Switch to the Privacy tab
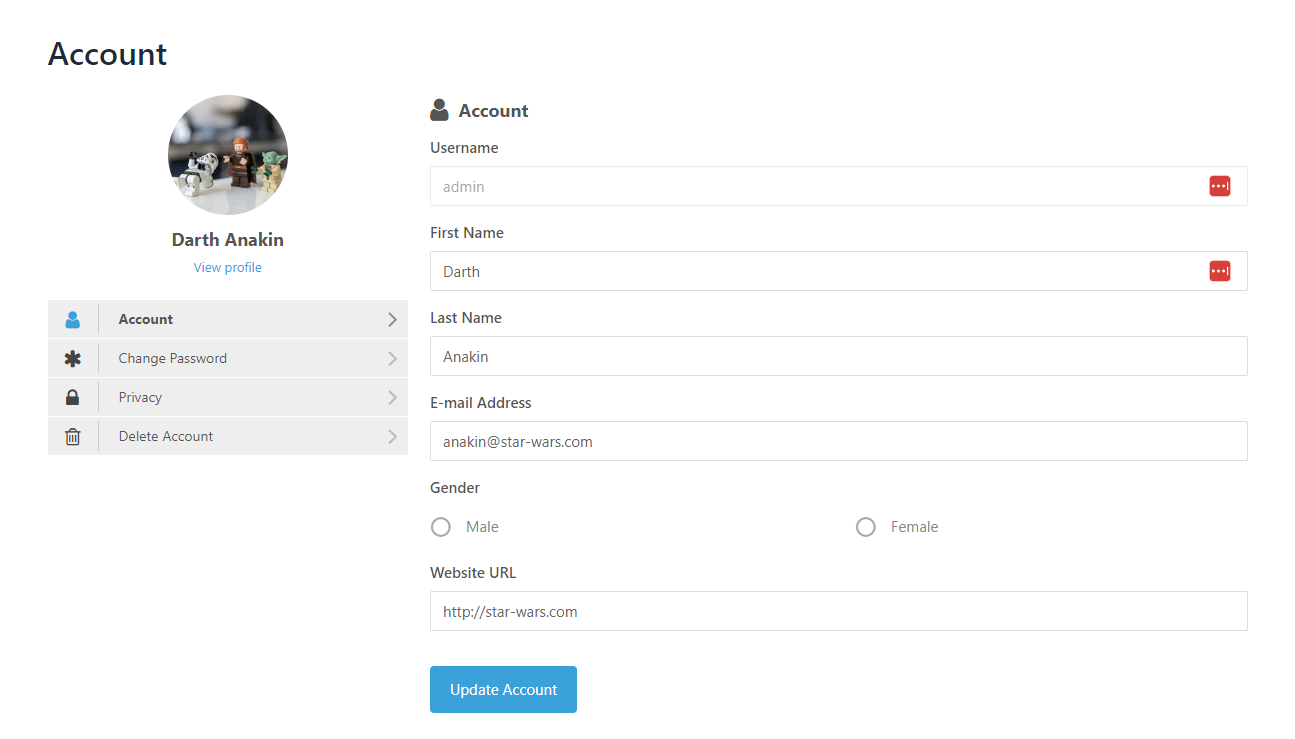 140,398
